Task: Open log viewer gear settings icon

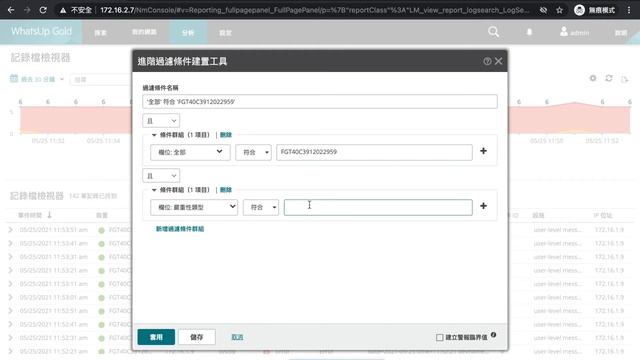Action: click(x=593, y=78)
